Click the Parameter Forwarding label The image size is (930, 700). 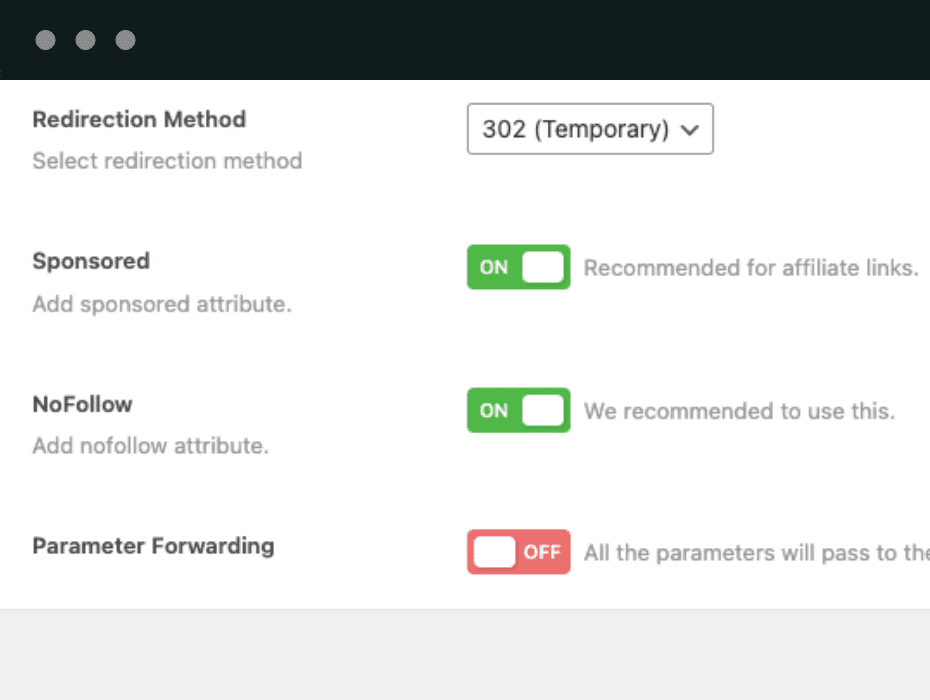click(153, 546)
